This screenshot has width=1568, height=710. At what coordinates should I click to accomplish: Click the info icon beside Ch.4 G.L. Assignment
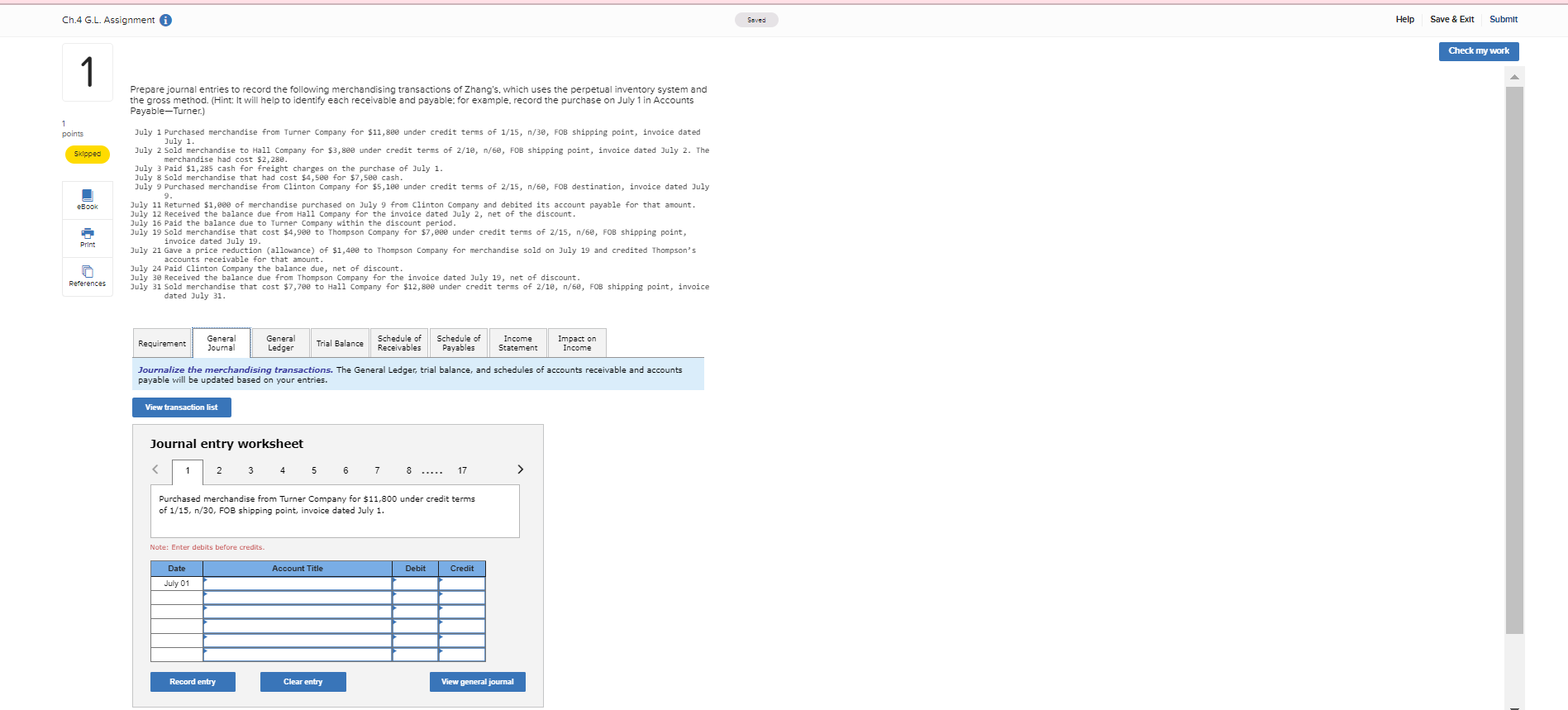165,20
